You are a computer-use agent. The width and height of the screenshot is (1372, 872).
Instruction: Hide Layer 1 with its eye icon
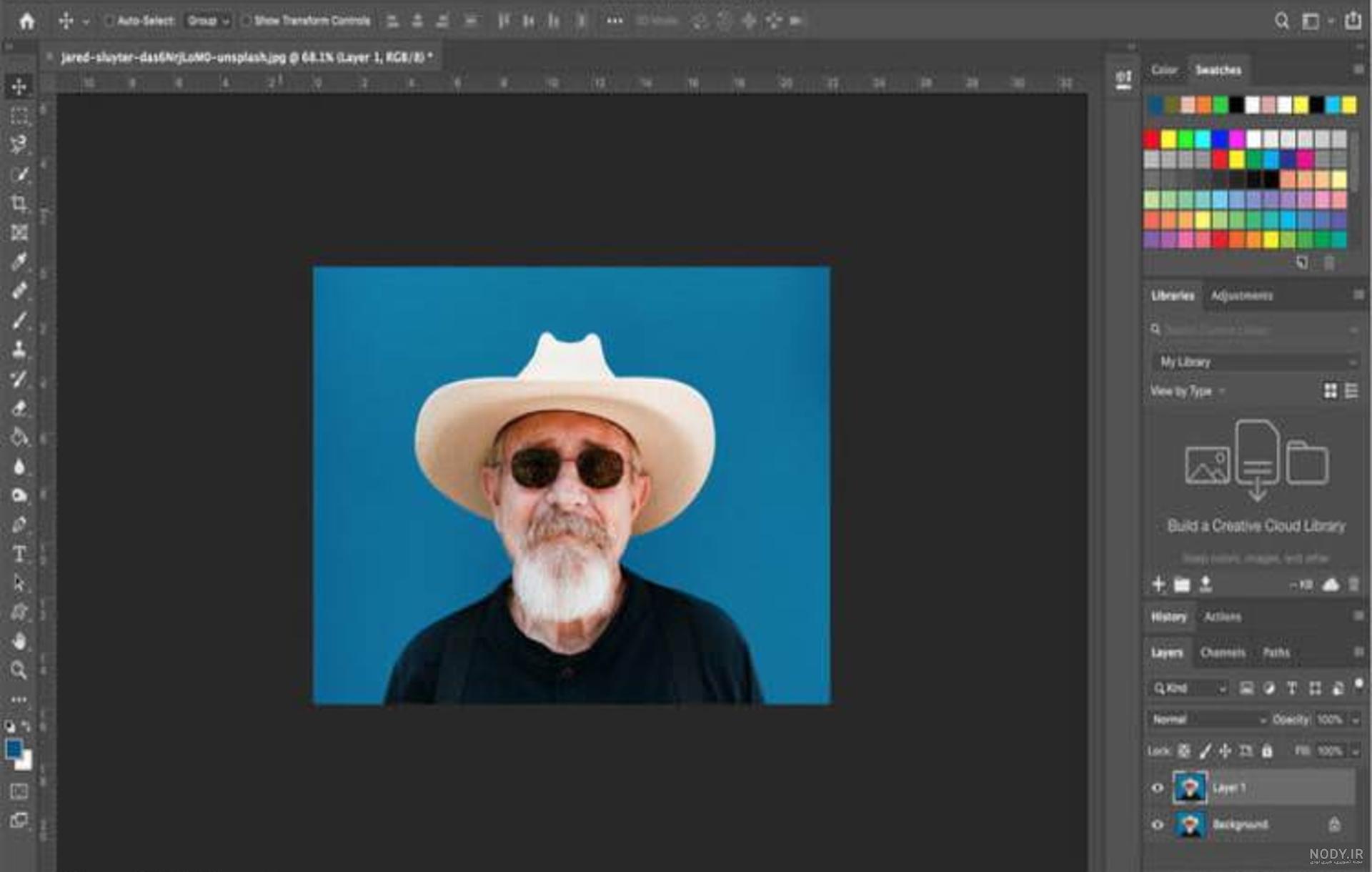(1158, 788)
